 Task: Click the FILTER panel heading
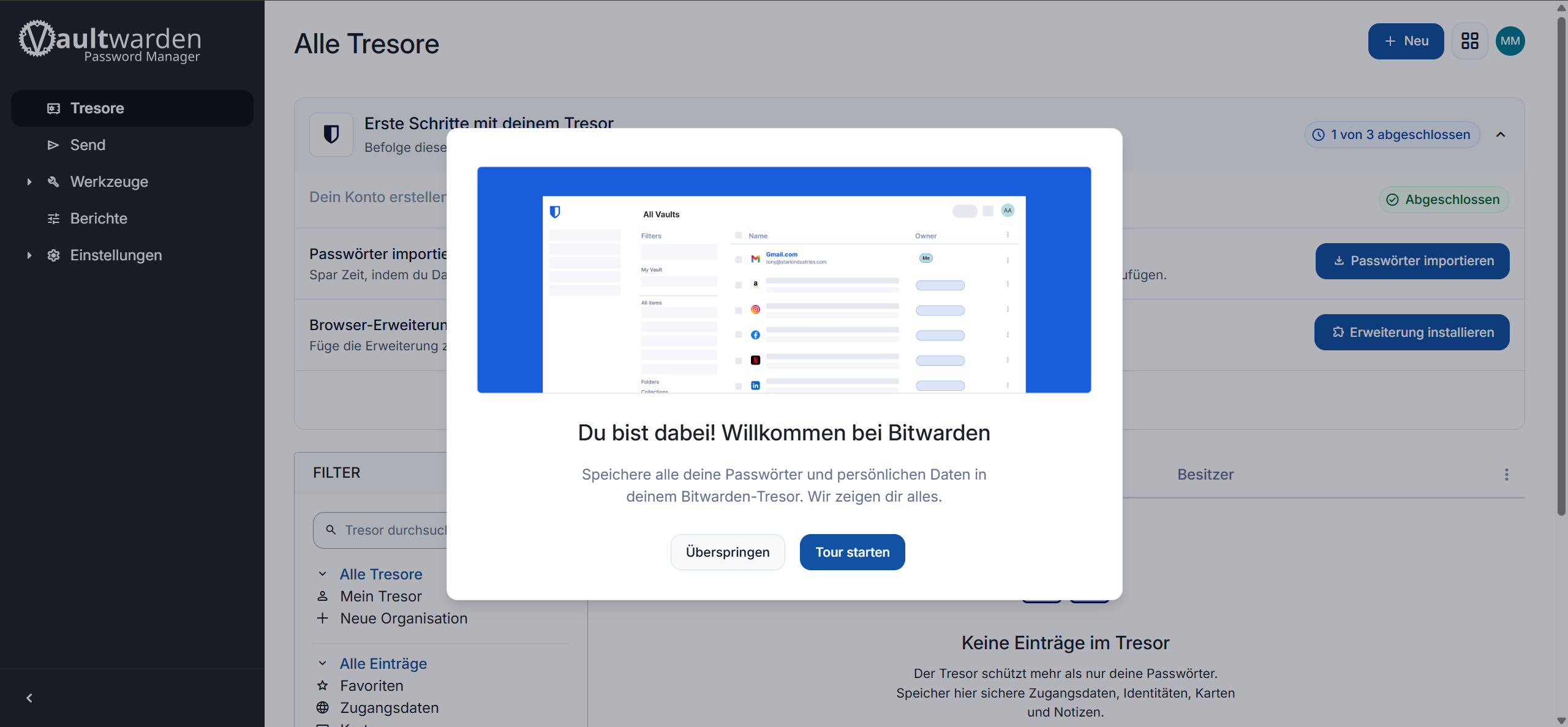337,473
